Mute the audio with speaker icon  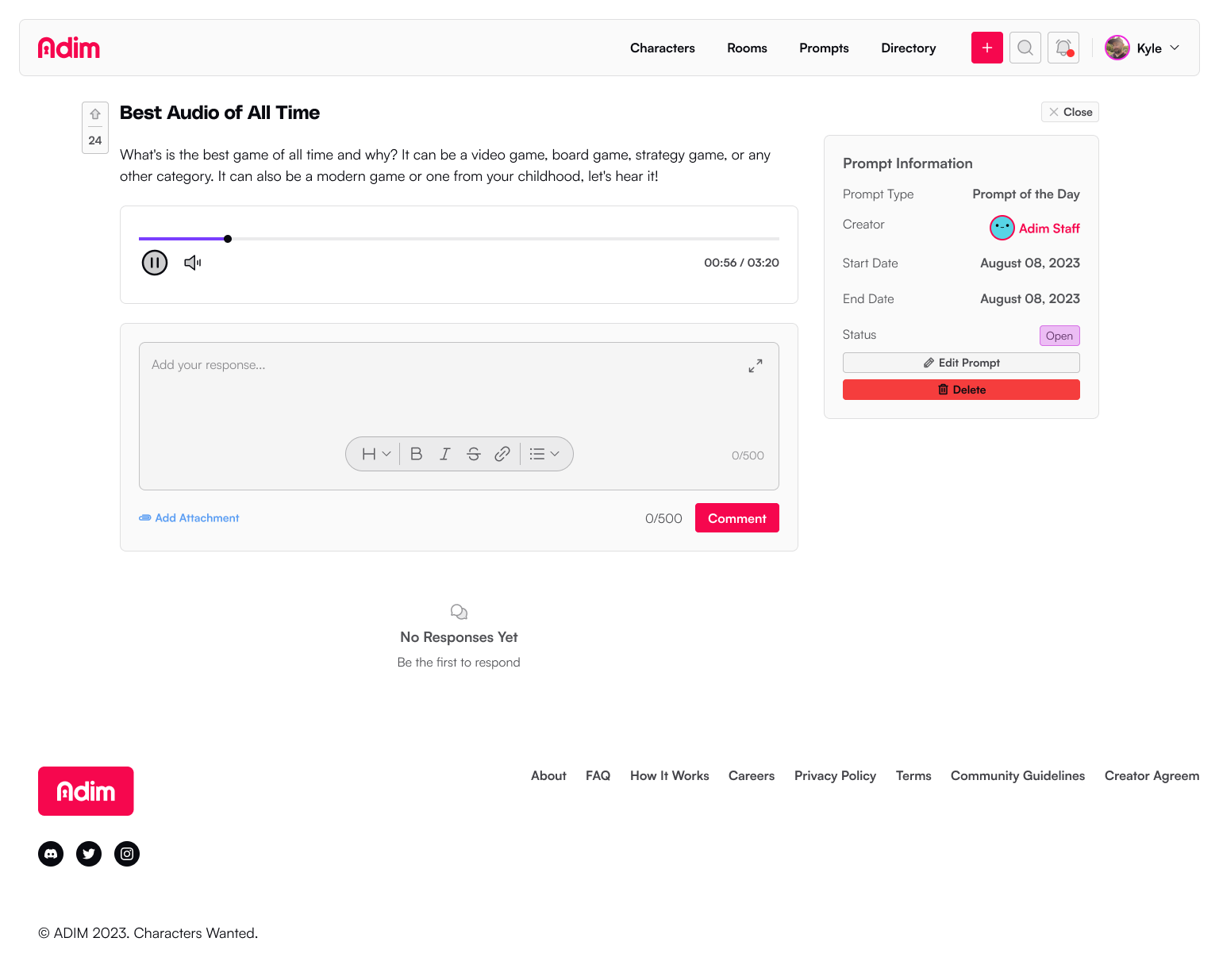click(x=192, y=263)
